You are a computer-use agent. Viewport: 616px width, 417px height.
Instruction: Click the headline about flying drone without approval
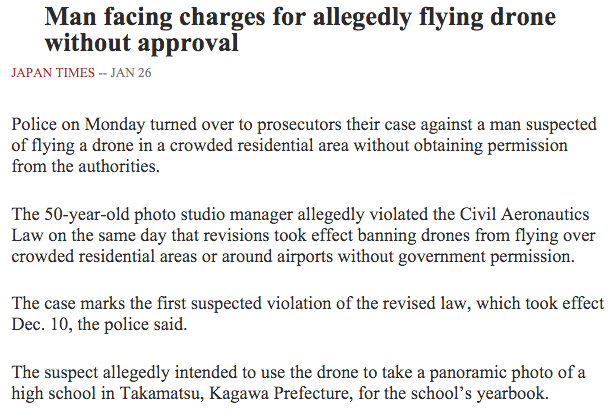tap(300, 29)
